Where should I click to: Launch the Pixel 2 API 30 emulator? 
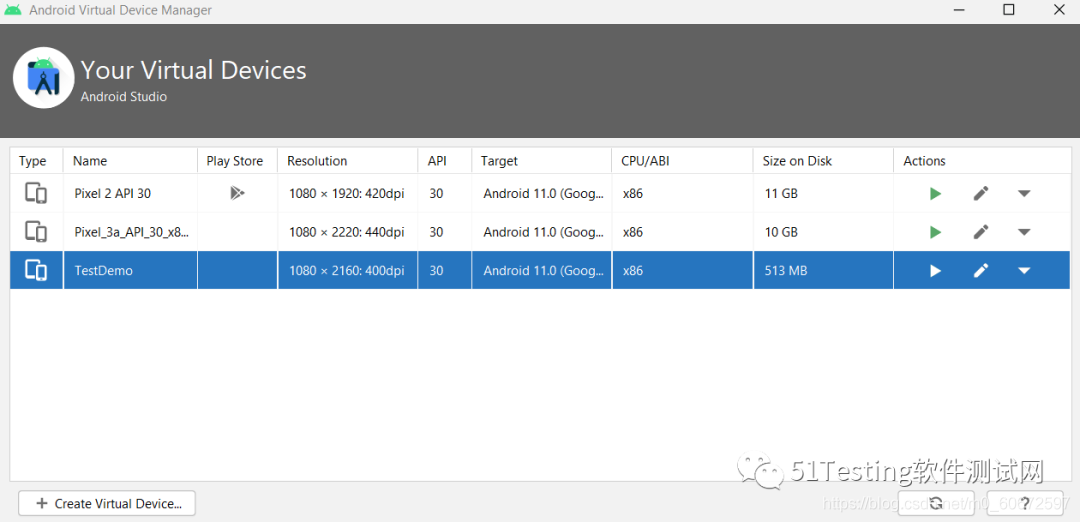[935, 194]
